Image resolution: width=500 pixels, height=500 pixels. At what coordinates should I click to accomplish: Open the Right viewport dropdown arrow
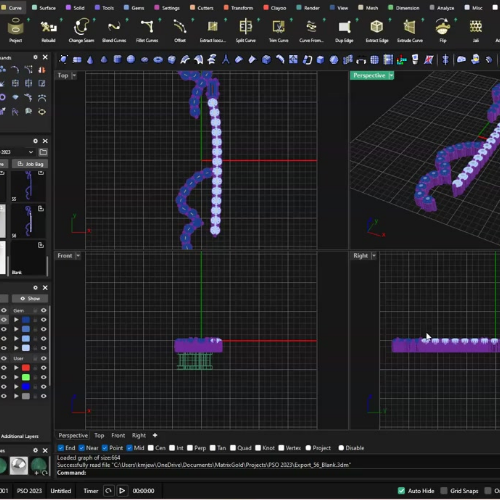coord(374,256)
